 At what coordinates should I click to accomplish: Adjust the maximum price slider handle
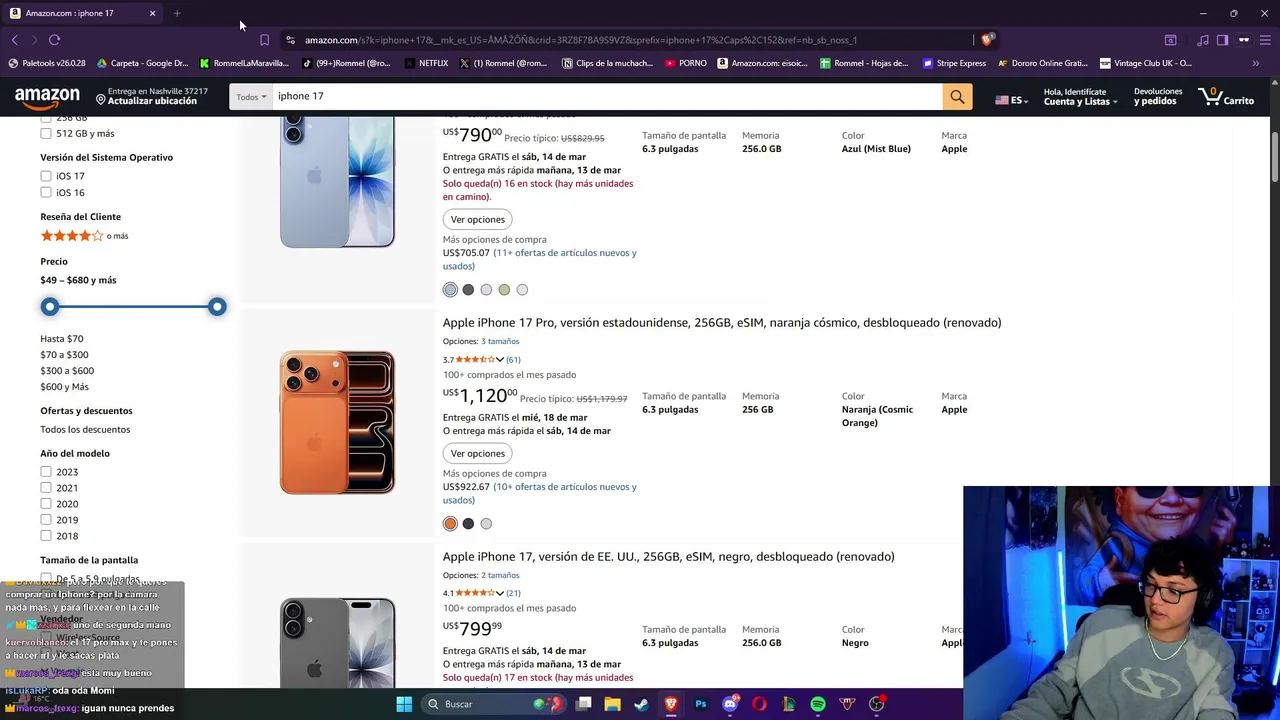coord(217,307)
